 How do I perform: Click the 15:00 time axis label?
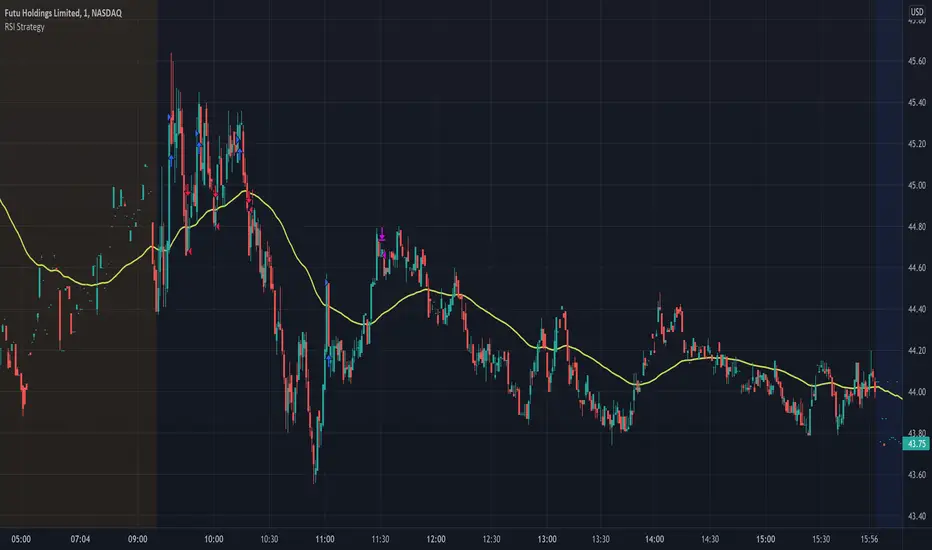(766, 539)
